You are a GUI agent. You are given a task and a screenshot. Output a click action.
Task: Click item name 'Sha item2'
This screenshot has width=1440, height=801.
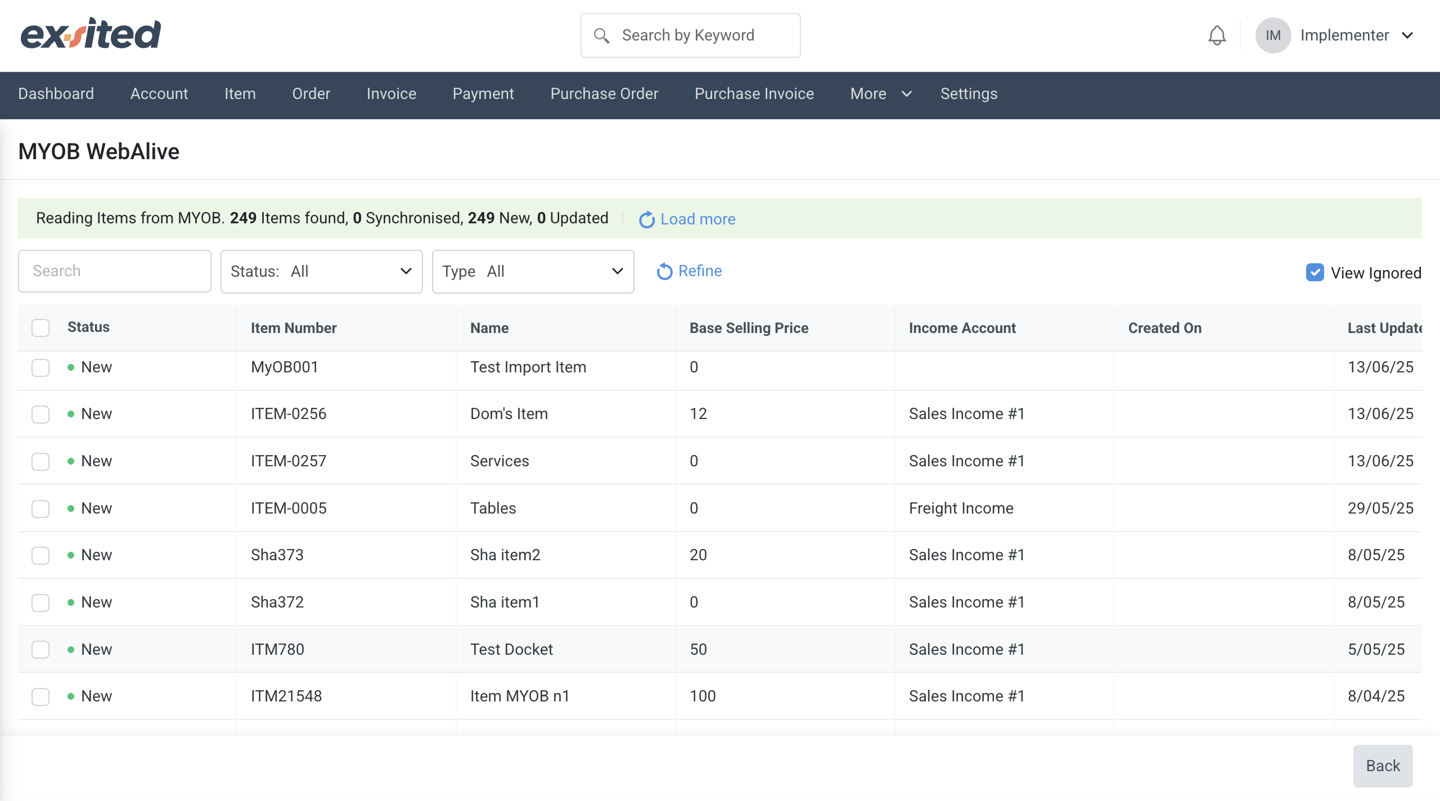pos(505,555)
